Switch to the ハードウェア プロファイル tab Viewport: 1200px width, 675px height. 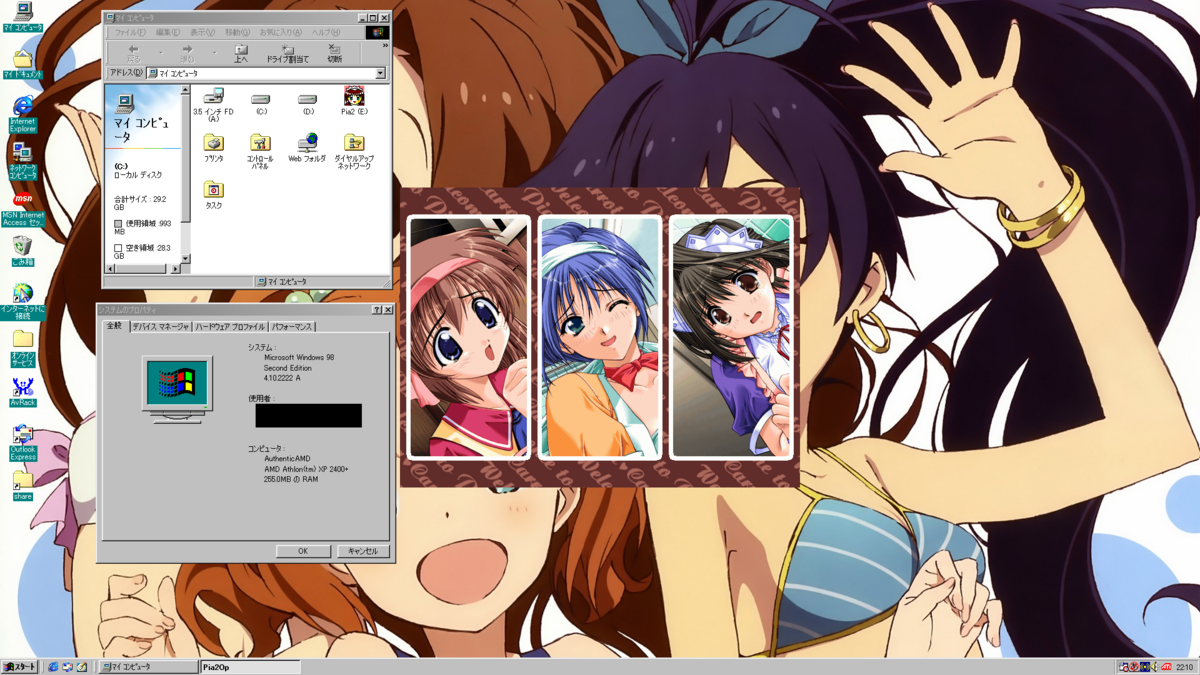click(x=231, y=327)
